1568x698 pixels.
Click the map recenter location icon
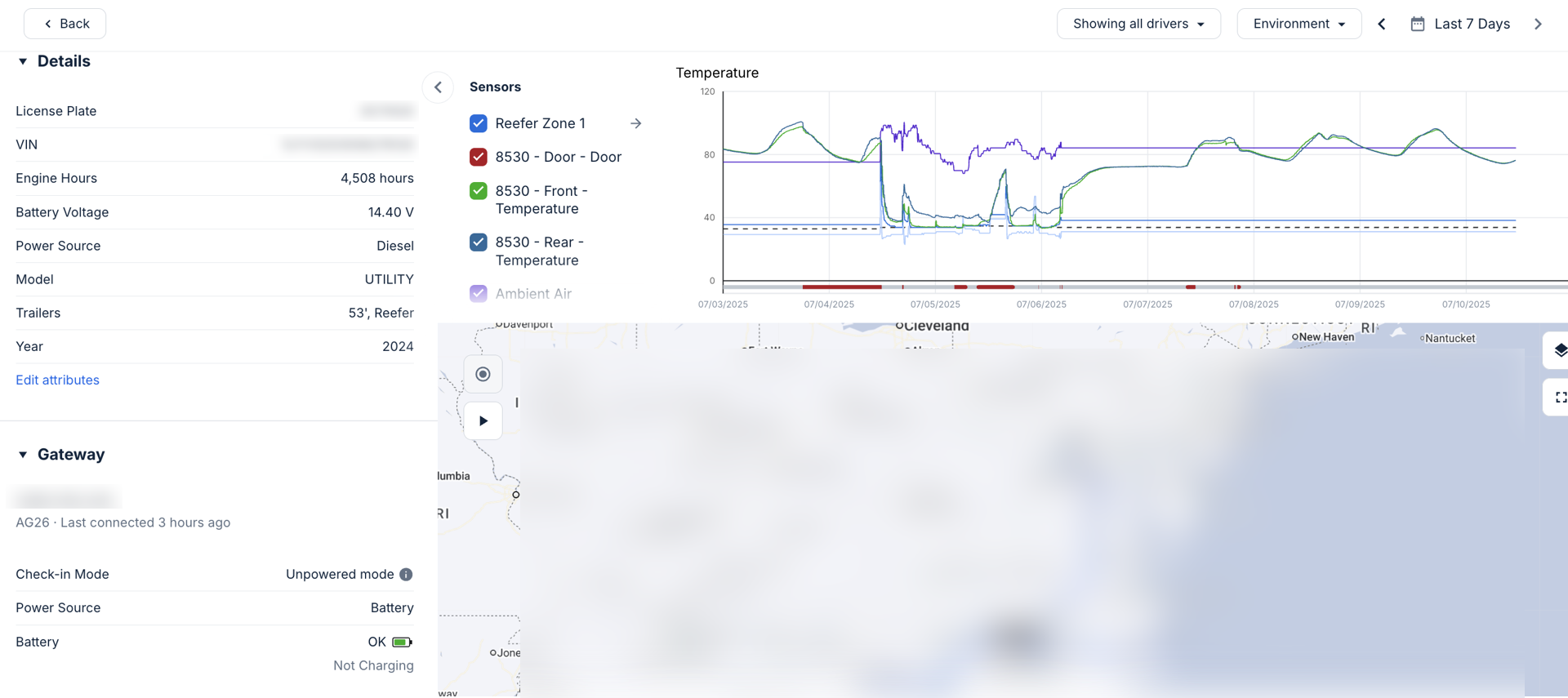(483, 374)
